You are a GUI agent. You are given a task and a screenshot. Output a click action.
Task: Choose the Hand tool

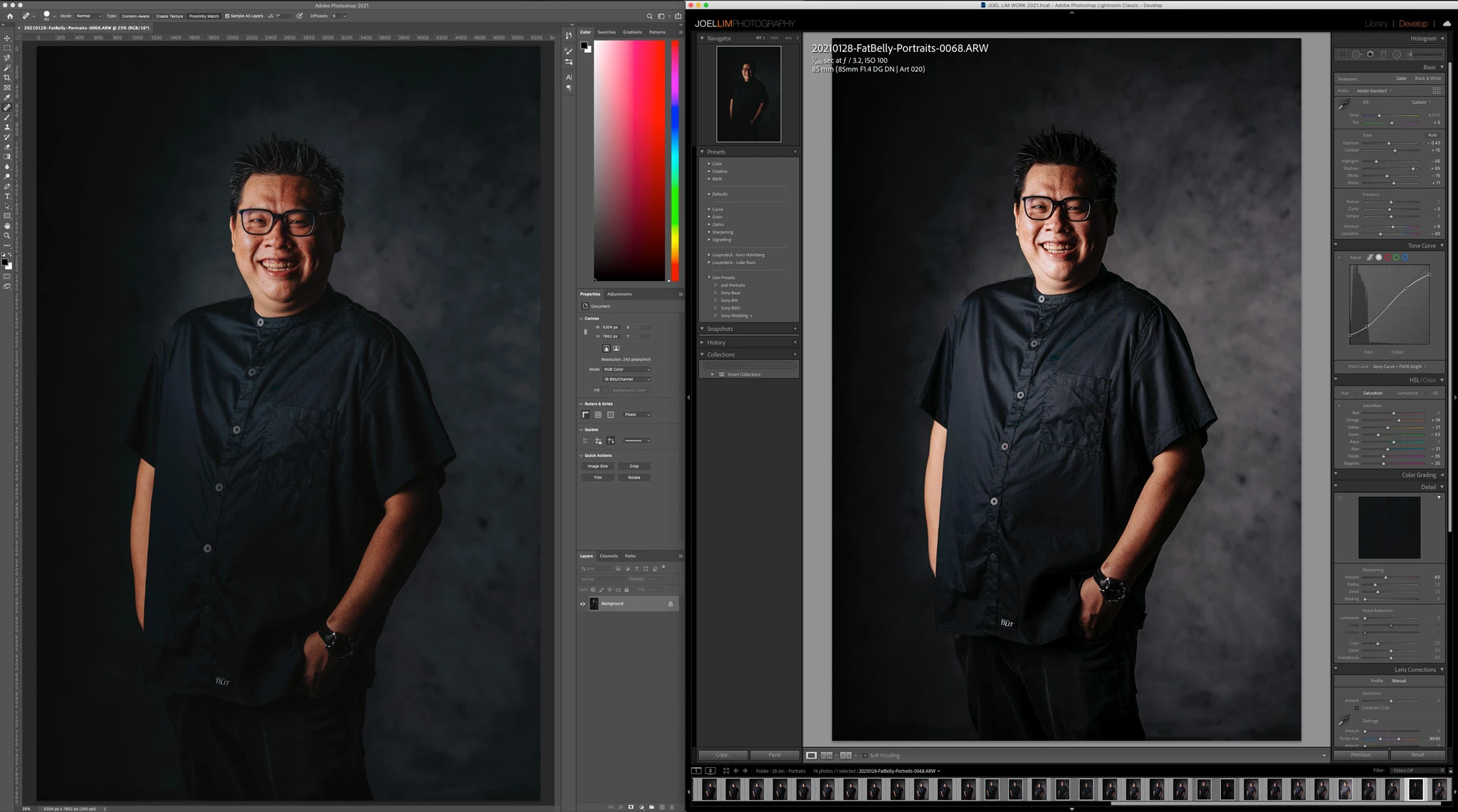(x=7, y=226)
